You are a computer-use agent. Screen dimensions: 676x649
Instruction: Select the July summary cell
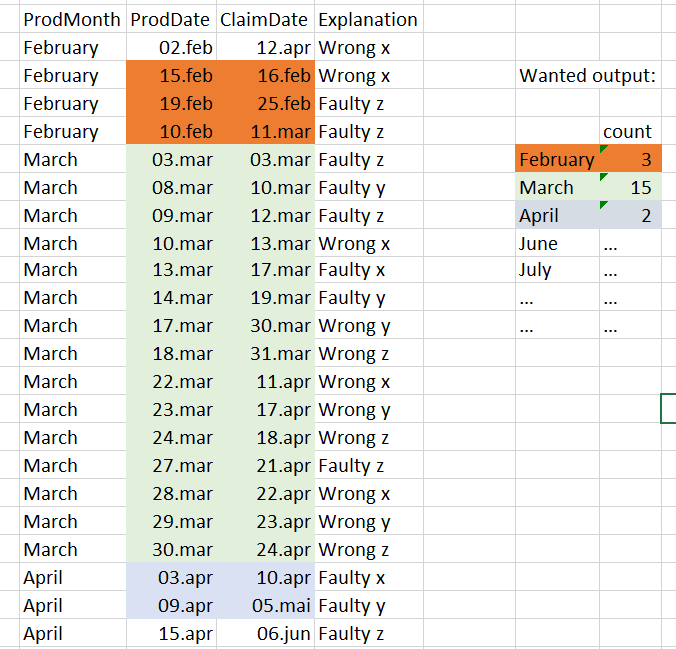point(557,270)
